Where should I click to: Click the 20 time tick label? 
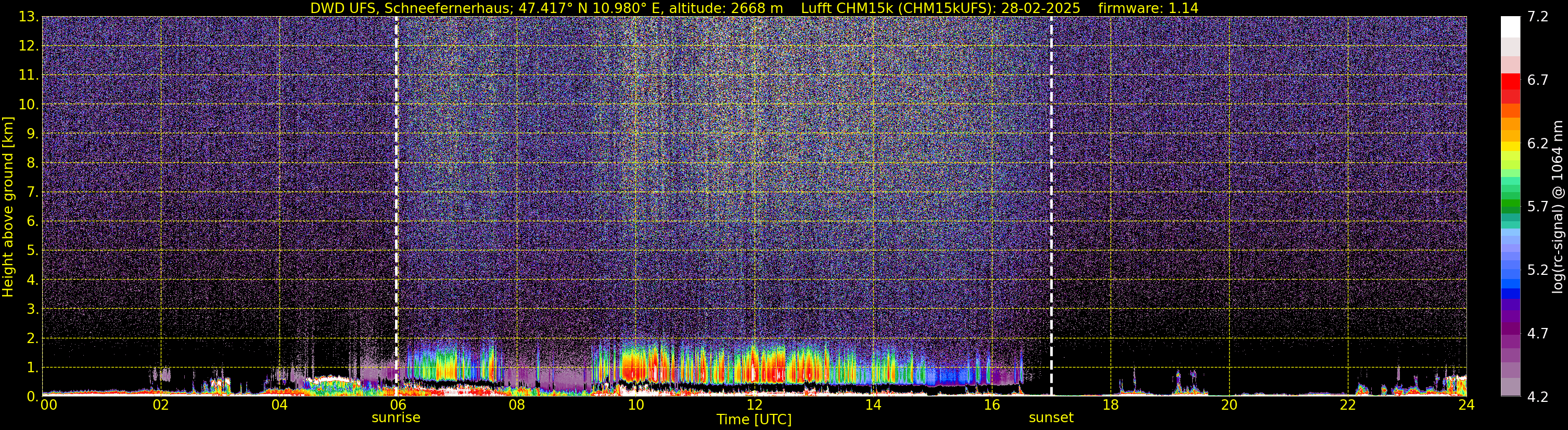(1229, 405)
